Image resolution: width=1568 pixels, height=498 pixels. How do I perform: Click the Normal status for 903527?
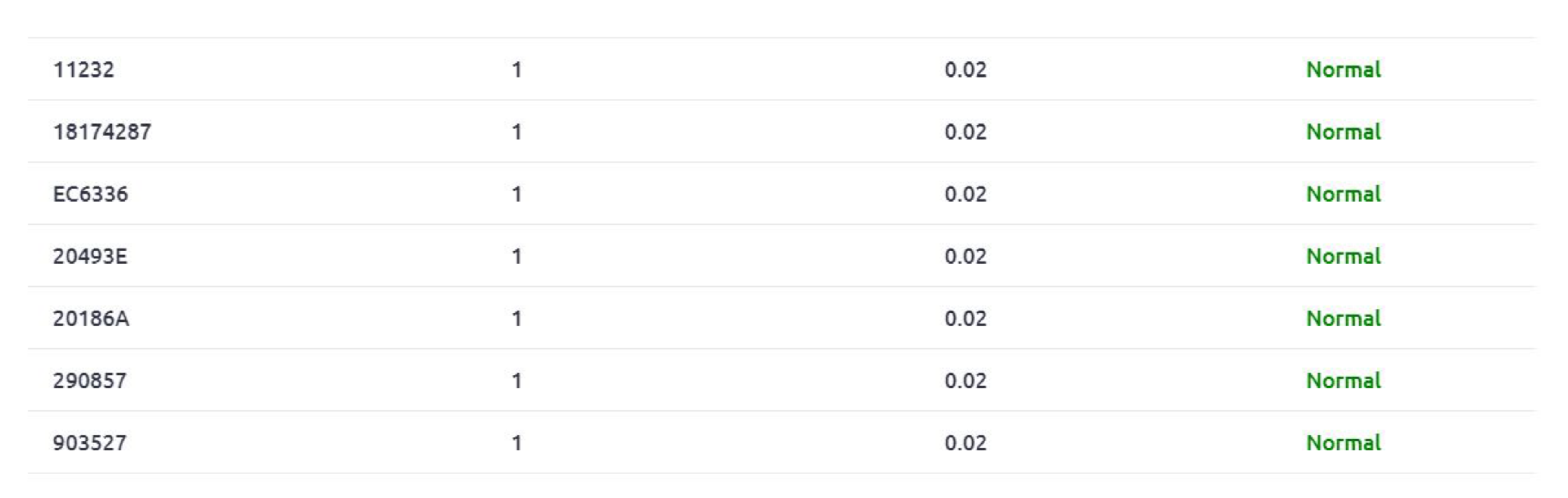coord(1343,443)
